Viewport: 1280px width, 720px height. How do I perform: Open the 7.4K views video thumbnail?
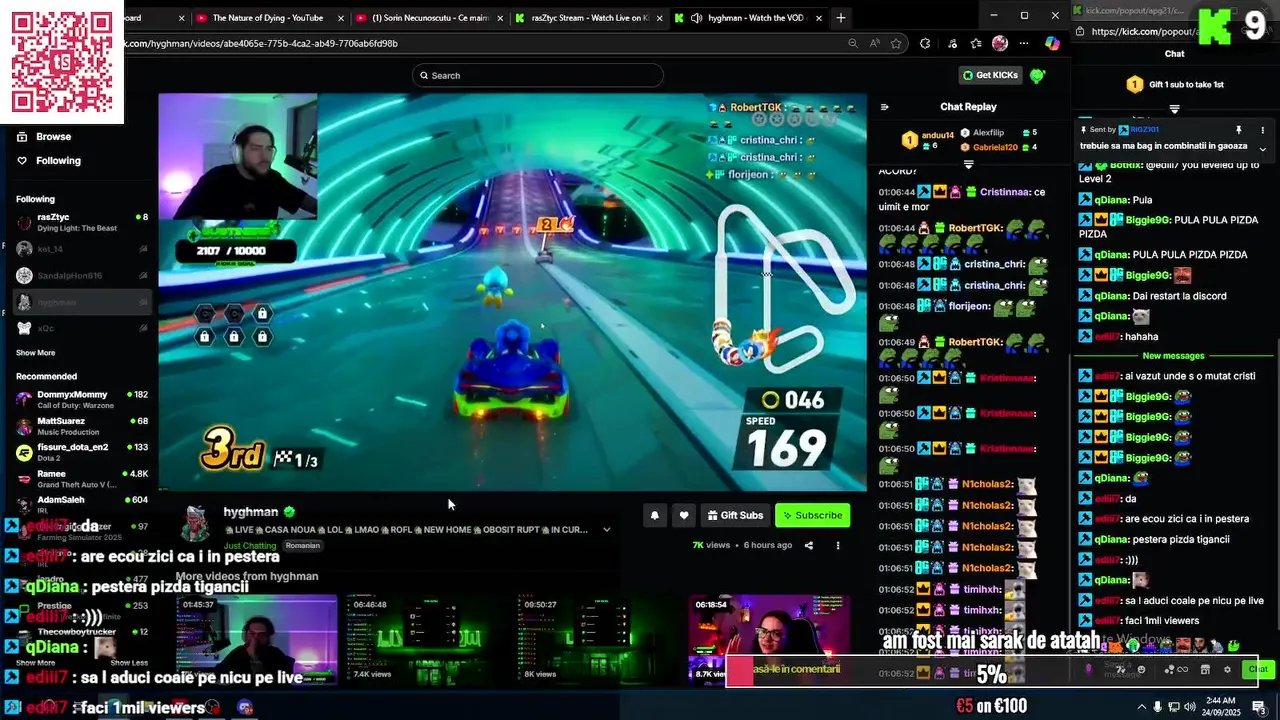tap(427, 638)
